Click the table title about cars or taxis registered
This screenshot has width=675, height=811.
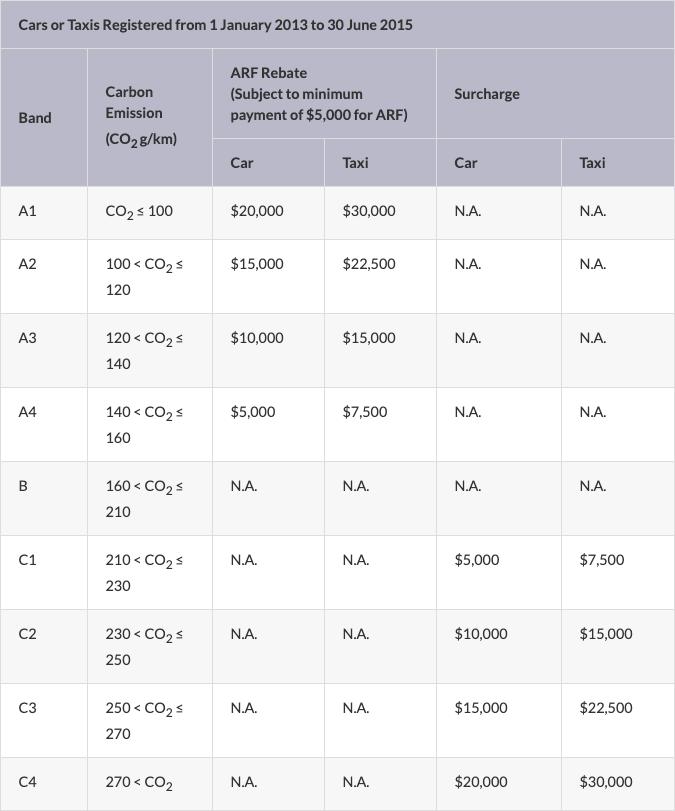click(x=215, y=24)
